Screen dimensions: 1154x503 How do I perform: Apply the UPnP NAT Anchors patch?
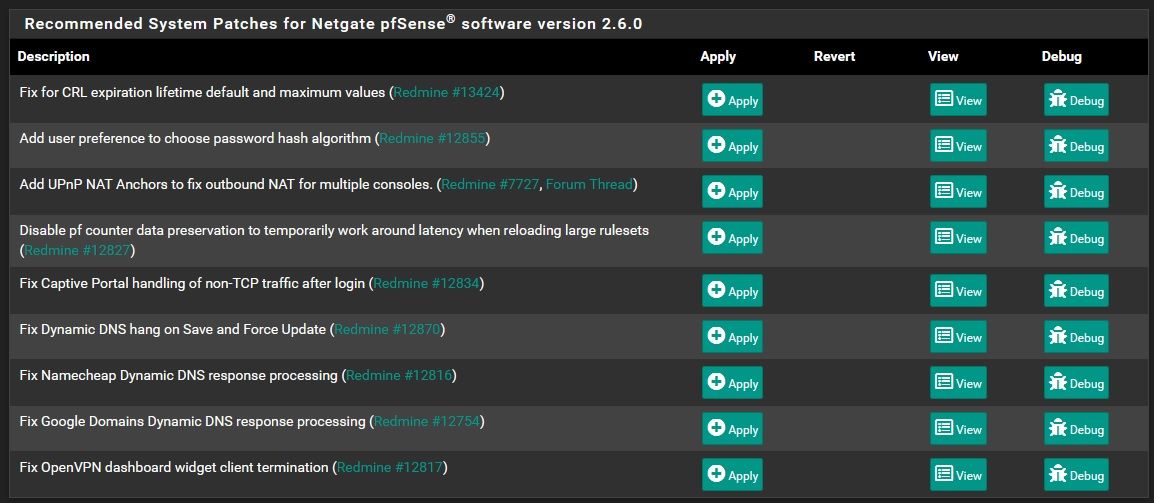[x=732, y=191]
